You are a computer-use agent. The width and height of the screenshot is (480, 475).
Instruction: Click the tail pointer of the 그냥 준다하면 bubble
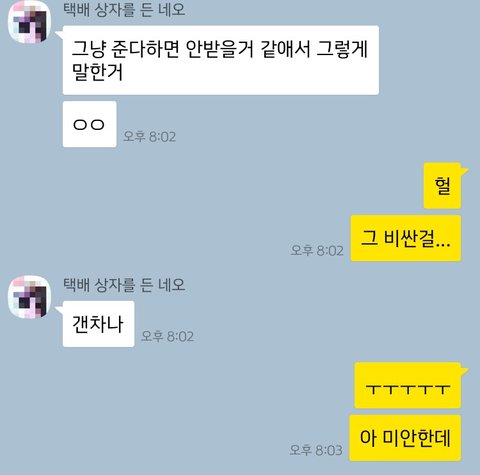click(59, 35)
